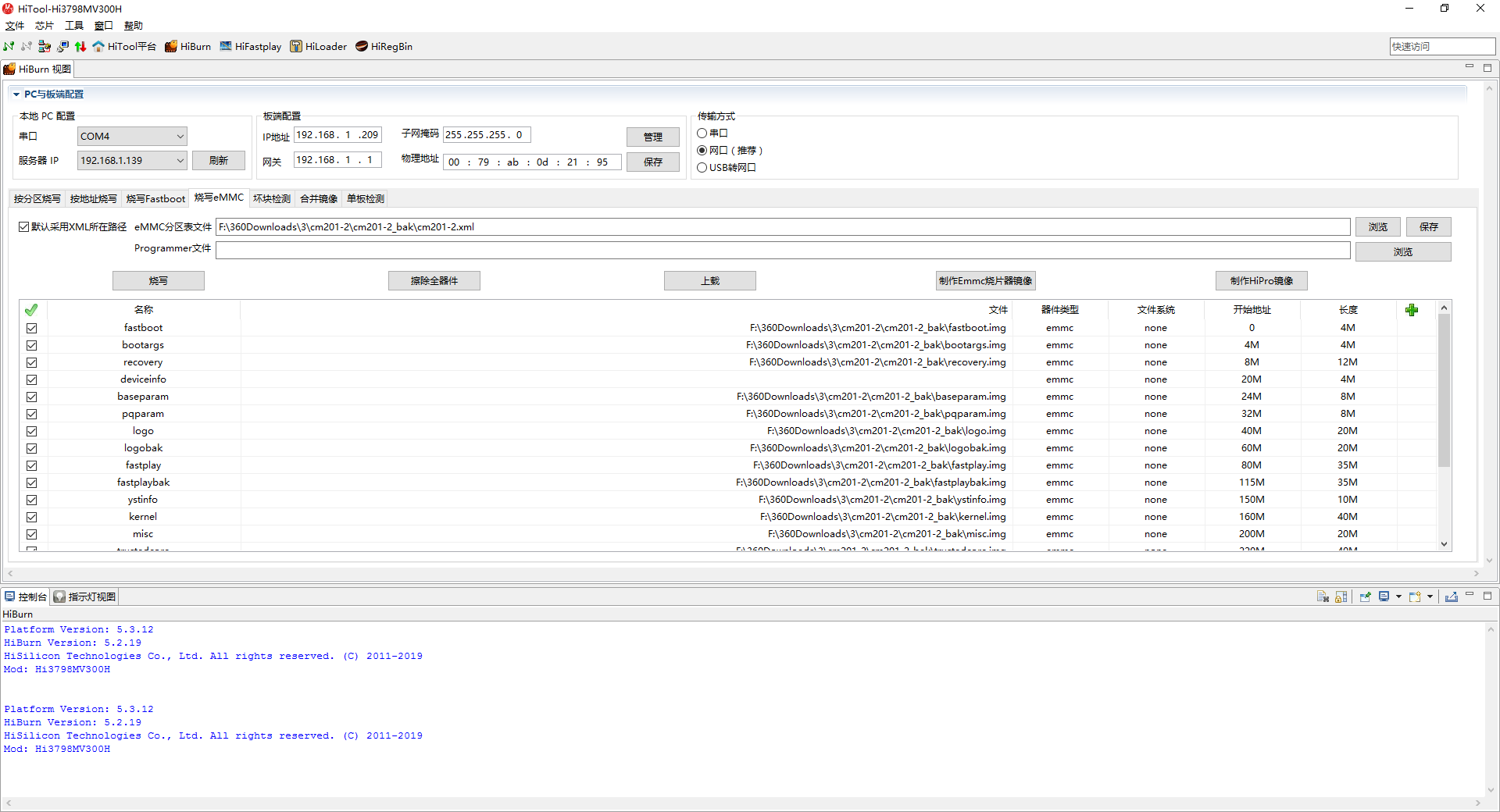Click the terminal tool monitor icon
Screen dimensions: 1500x812
click(x=62, y=47)
